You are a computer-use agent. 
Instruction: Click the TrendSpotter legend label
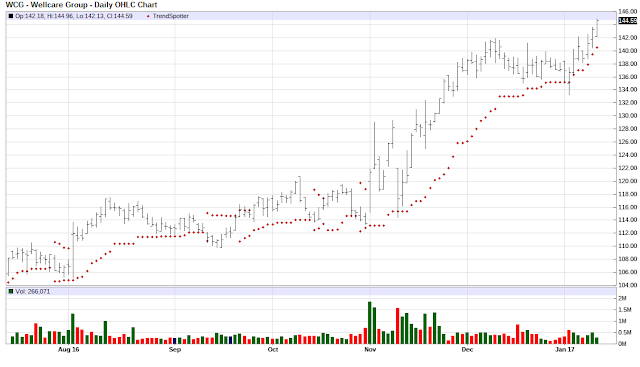[171, 16]
